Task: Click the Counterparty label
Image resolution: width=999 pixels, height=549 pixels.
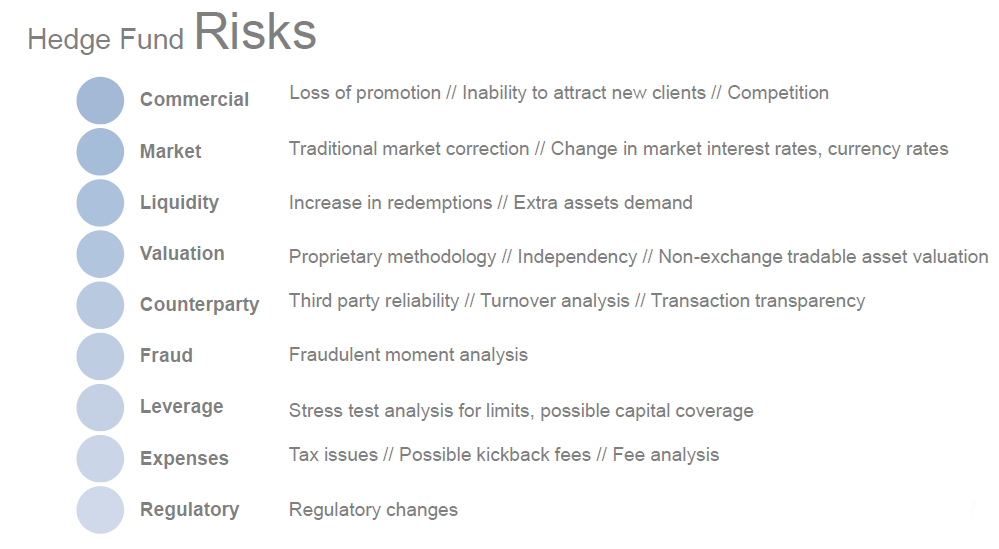Action: [199, 304]
